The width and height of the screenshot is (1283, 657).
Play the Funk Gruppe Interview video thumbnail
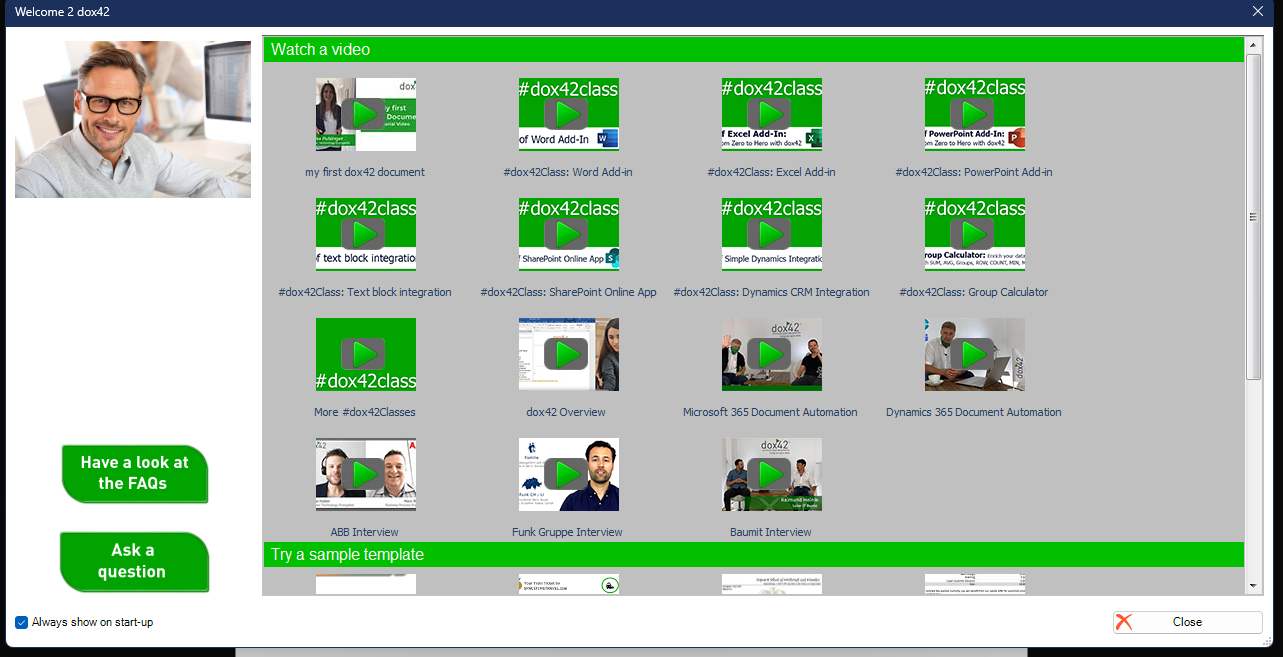pos(568,474)
